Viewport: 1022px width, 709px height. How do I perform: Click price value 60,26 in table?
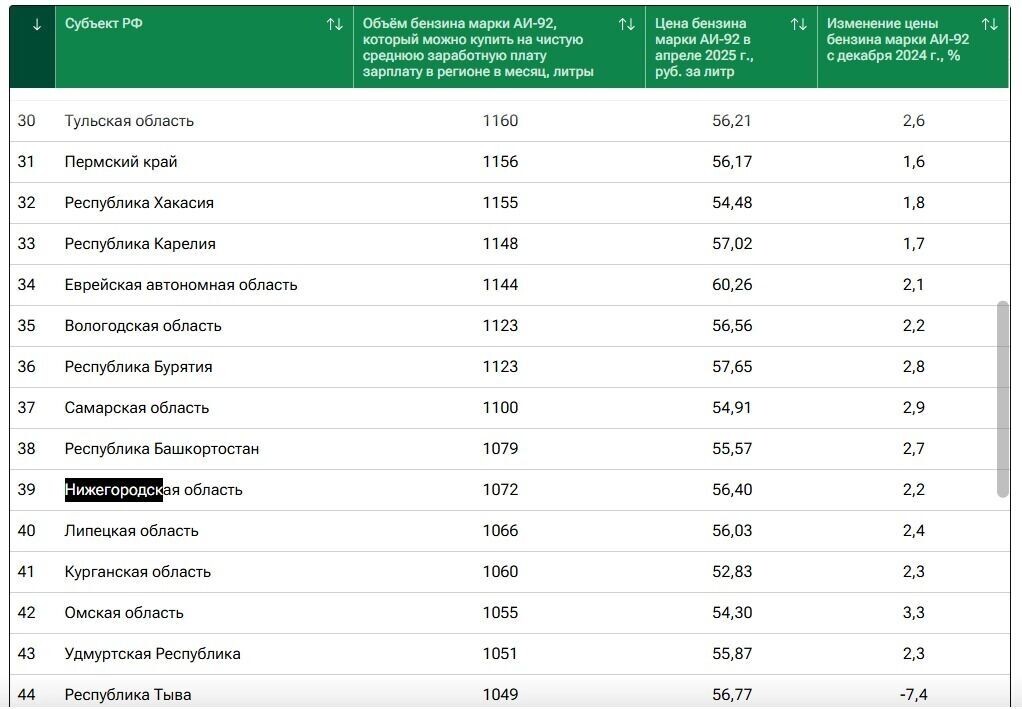coord(732,285)
